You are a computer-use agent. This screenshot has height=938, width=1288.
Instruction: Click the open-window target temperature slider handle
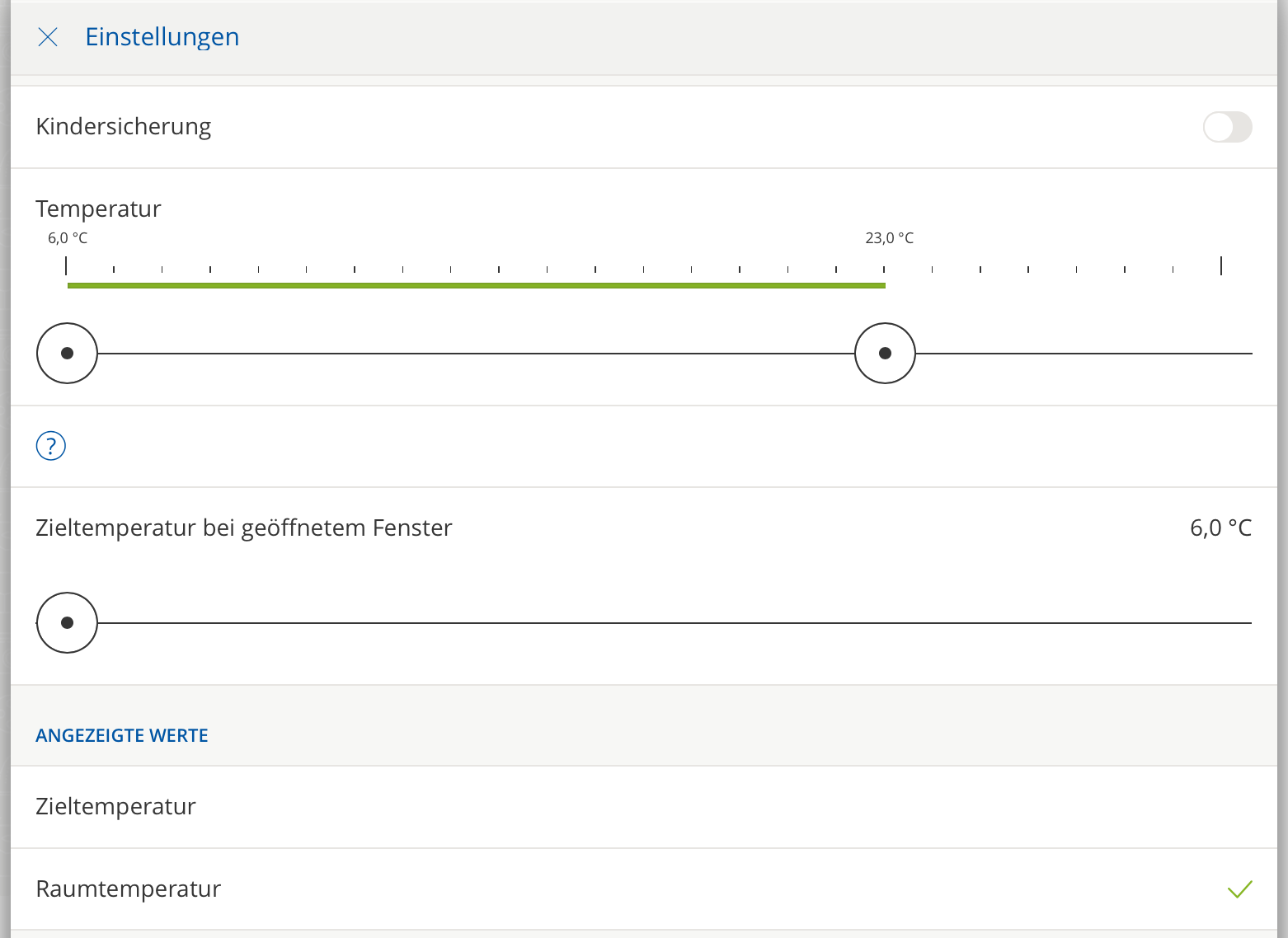pos(68,623)
